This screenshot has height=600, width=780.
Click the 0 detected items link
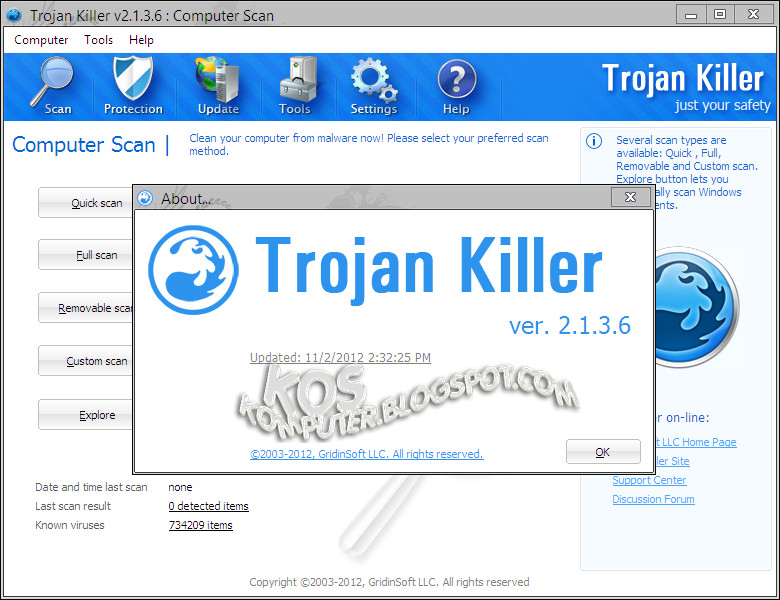click(x=208, y=506)
